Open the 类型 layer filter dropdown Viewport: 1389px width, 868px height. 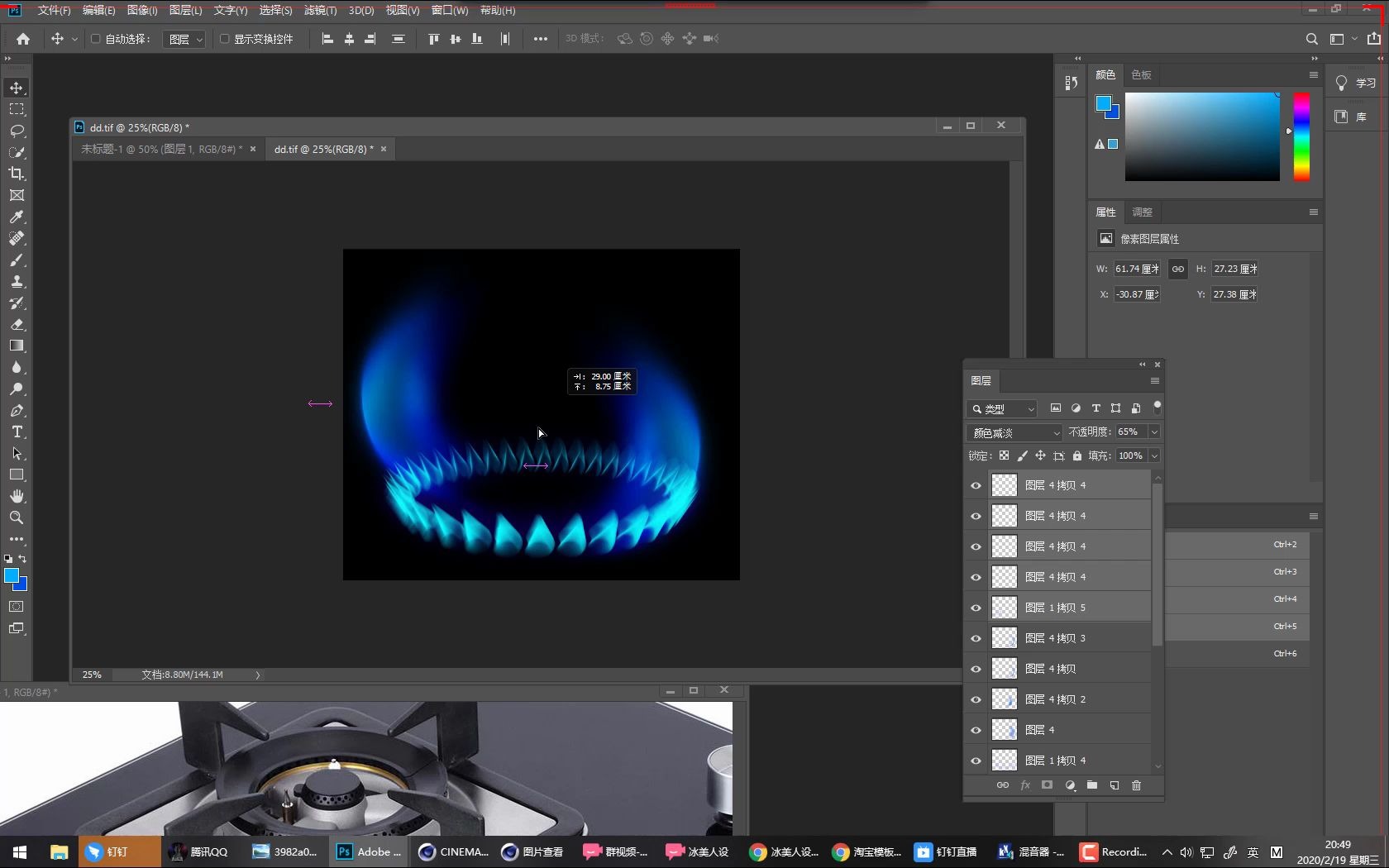[1003, 409]
